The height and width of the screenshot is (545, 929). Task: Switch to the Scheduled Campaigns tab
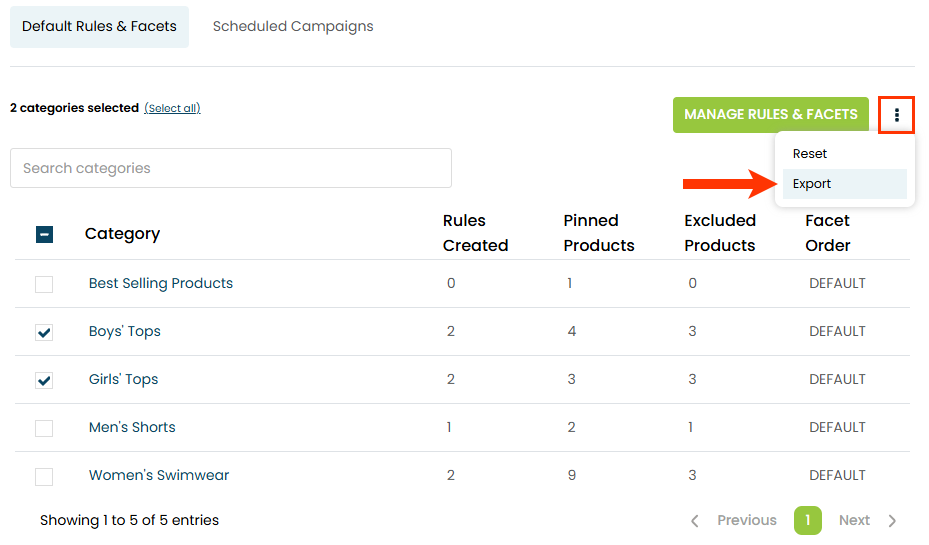[x=293, y=27]
